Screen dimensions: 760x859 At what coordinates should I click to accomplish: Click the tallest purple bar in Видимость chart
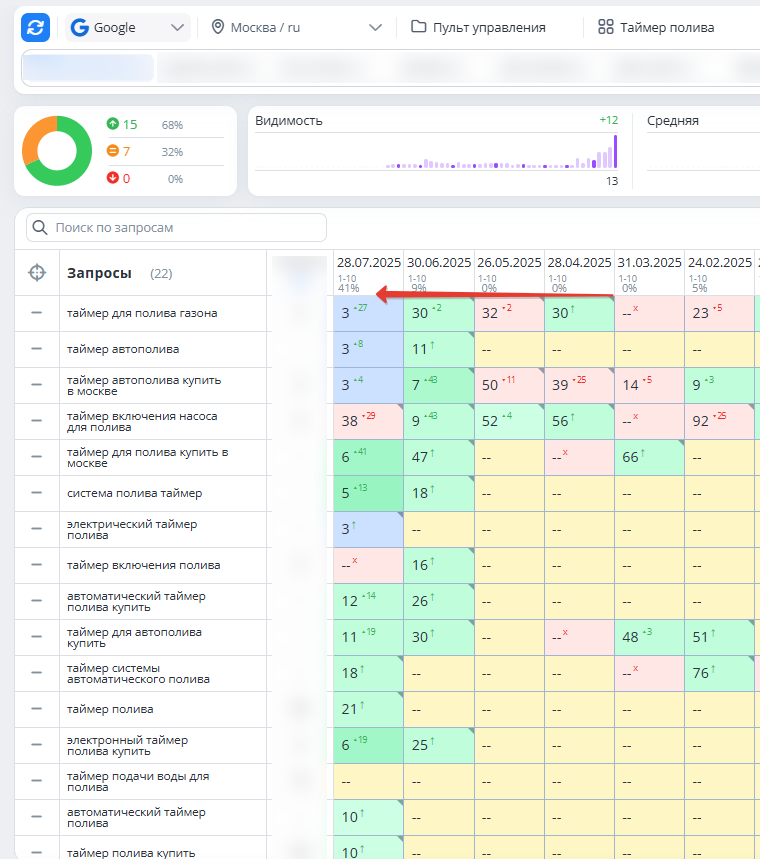(x=615, y=150)
